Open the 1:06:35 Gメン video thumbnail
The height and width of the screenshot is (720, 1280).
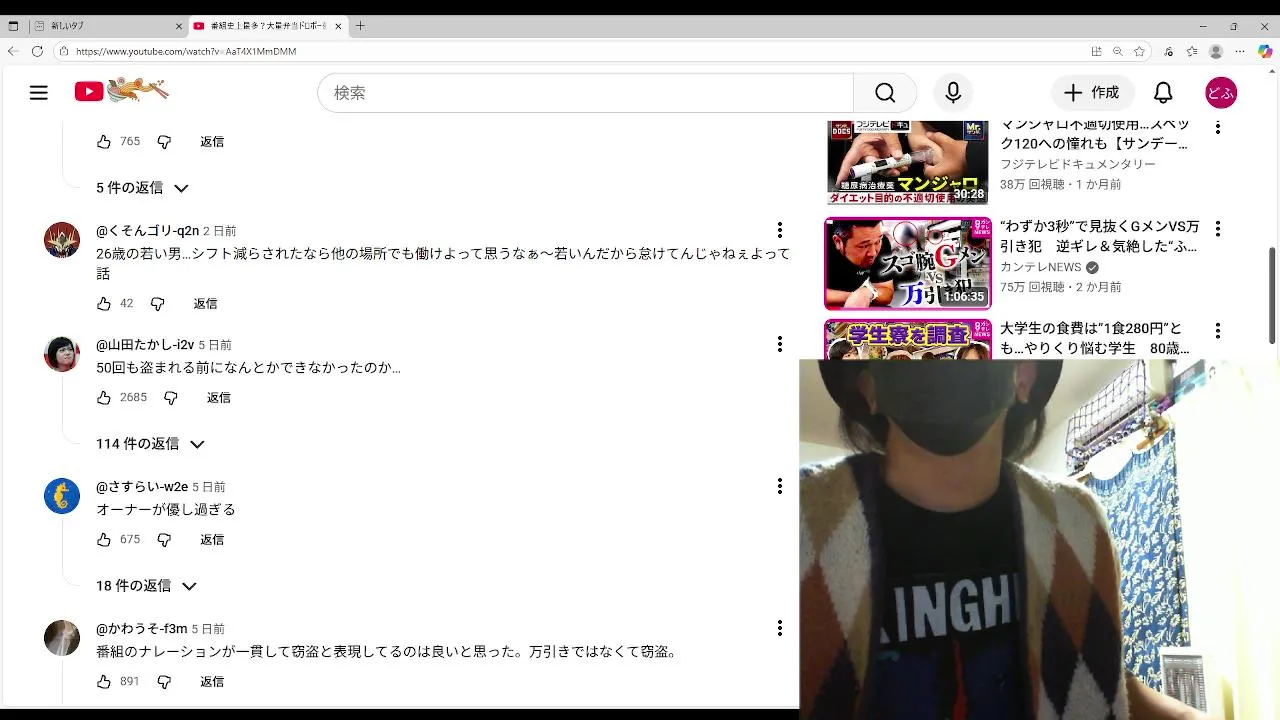(x=907, y=264)
